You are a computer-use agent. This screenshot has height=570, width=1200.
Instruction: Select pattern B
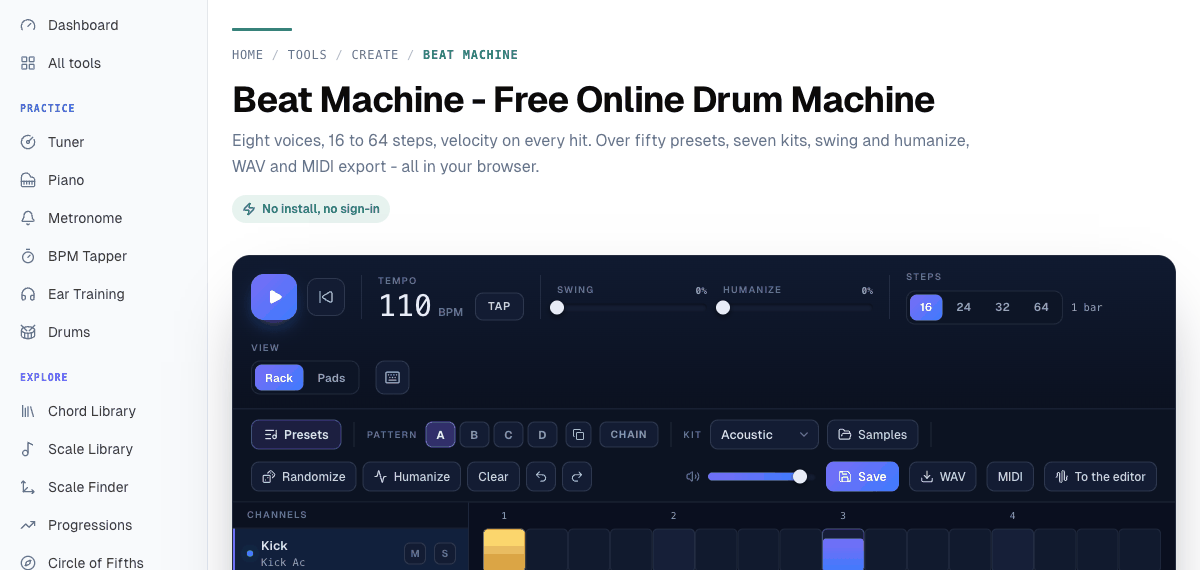pyautogui.click(x=474, y=435)
